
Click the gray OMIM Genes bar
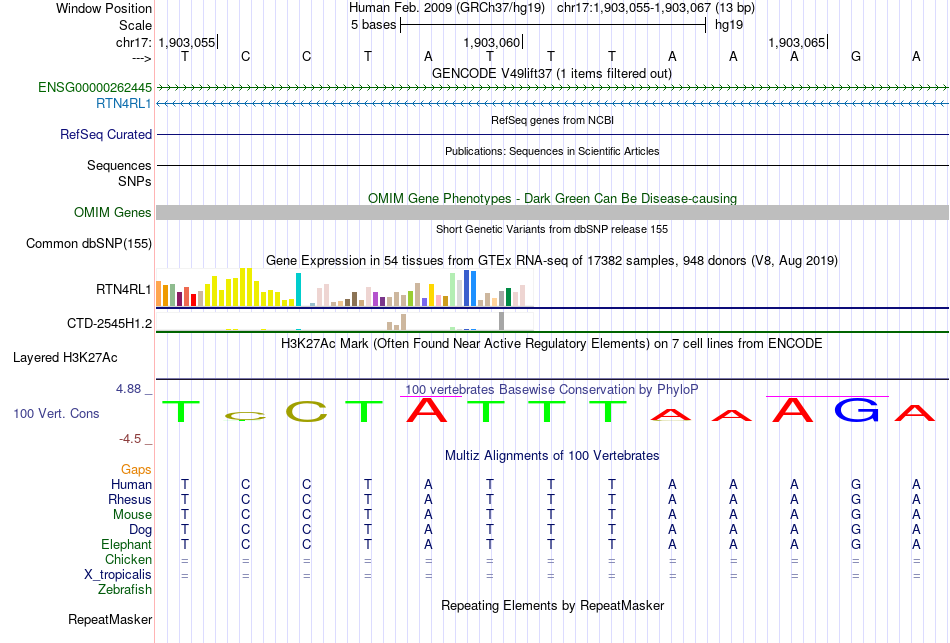point(553,213)
